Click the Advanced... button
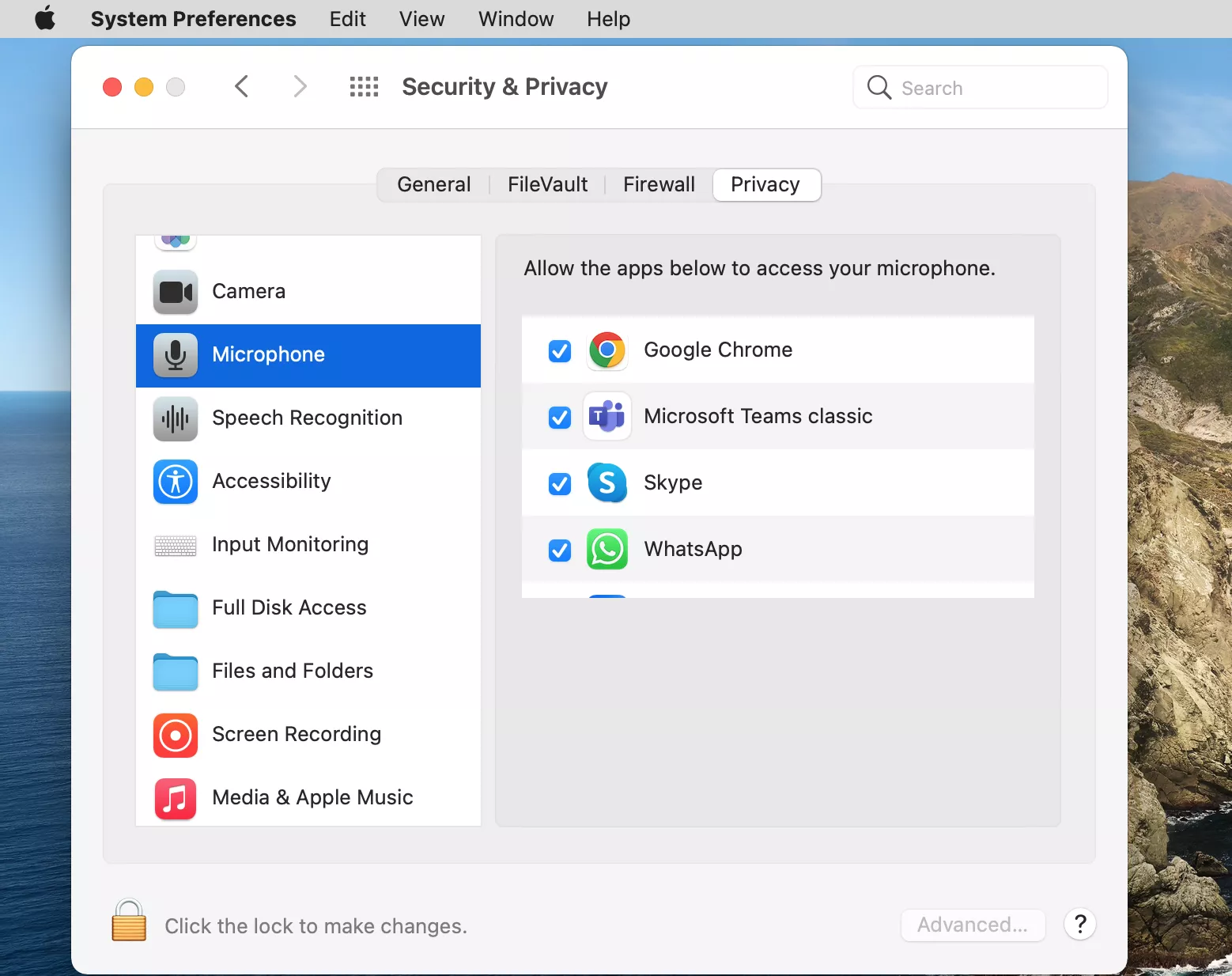Image resolution: width=1232 pixels, height=976 pixels. (973, 925)
